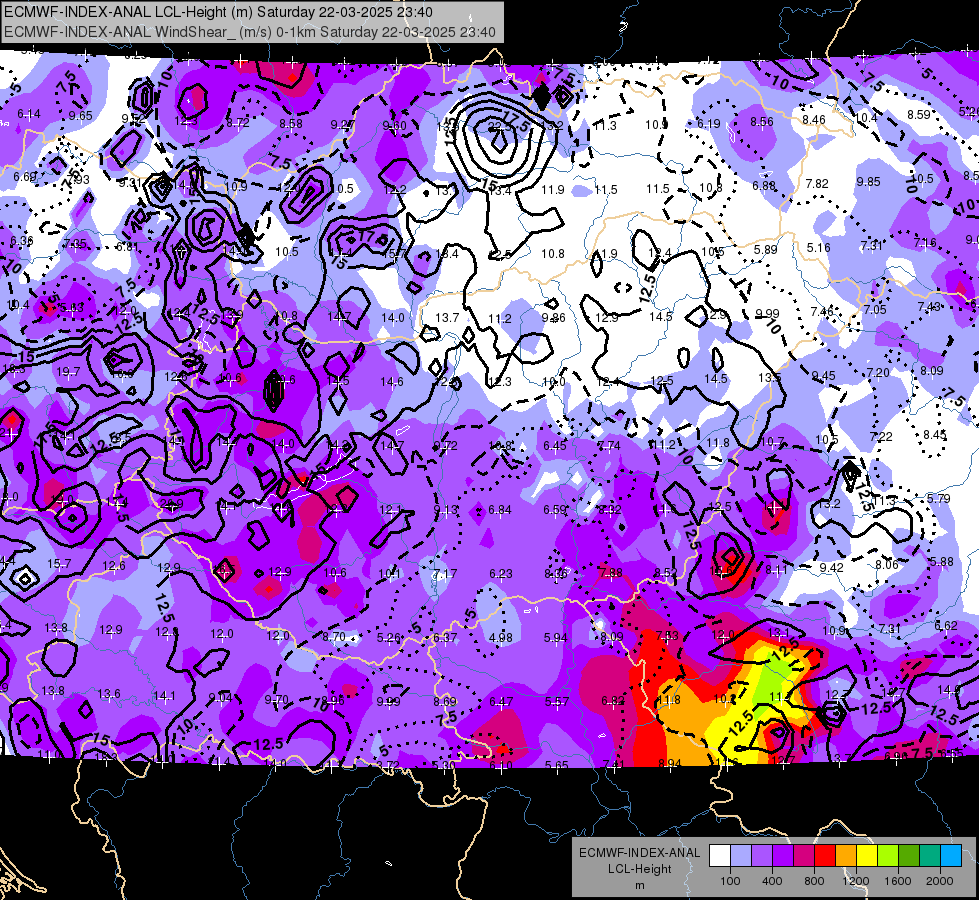Click the yellow swatch above 1200 in legend
The height and width of the screenshot is (900, 979).
(867, 856)
